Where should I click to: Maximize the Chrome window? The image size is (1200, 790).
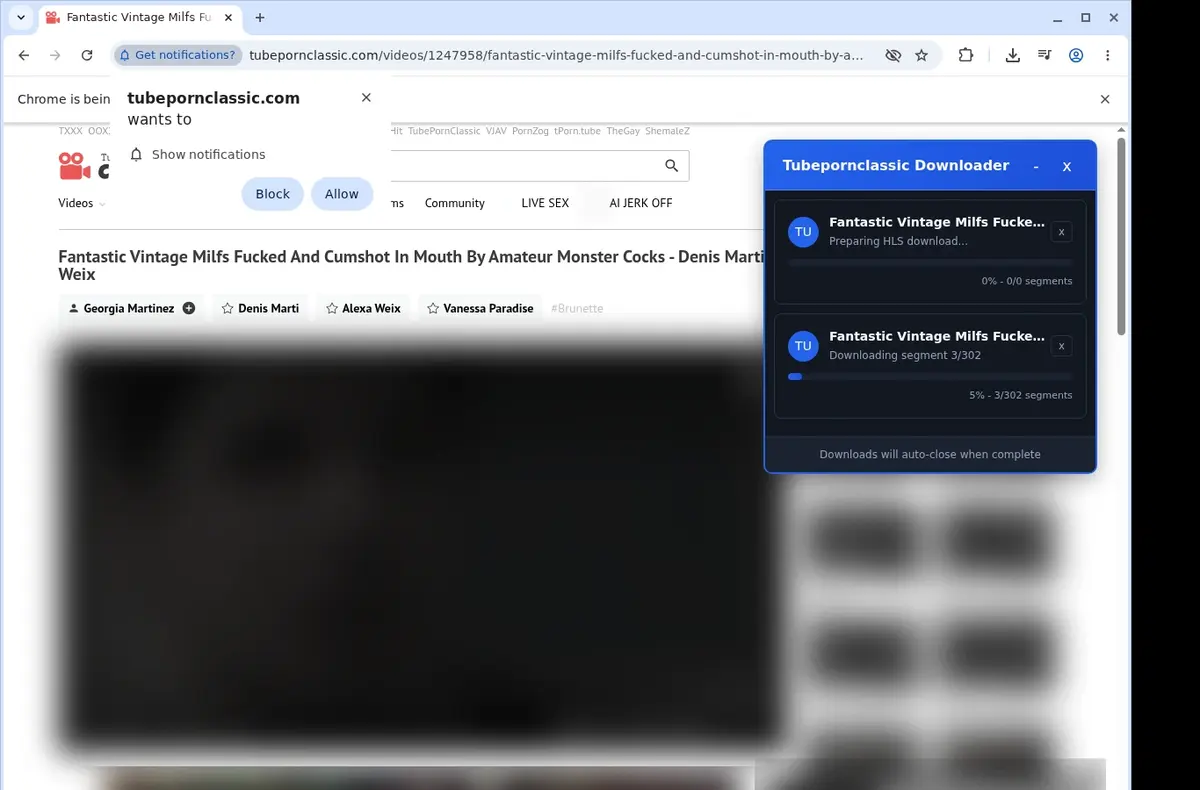[x=1085, y=17]
